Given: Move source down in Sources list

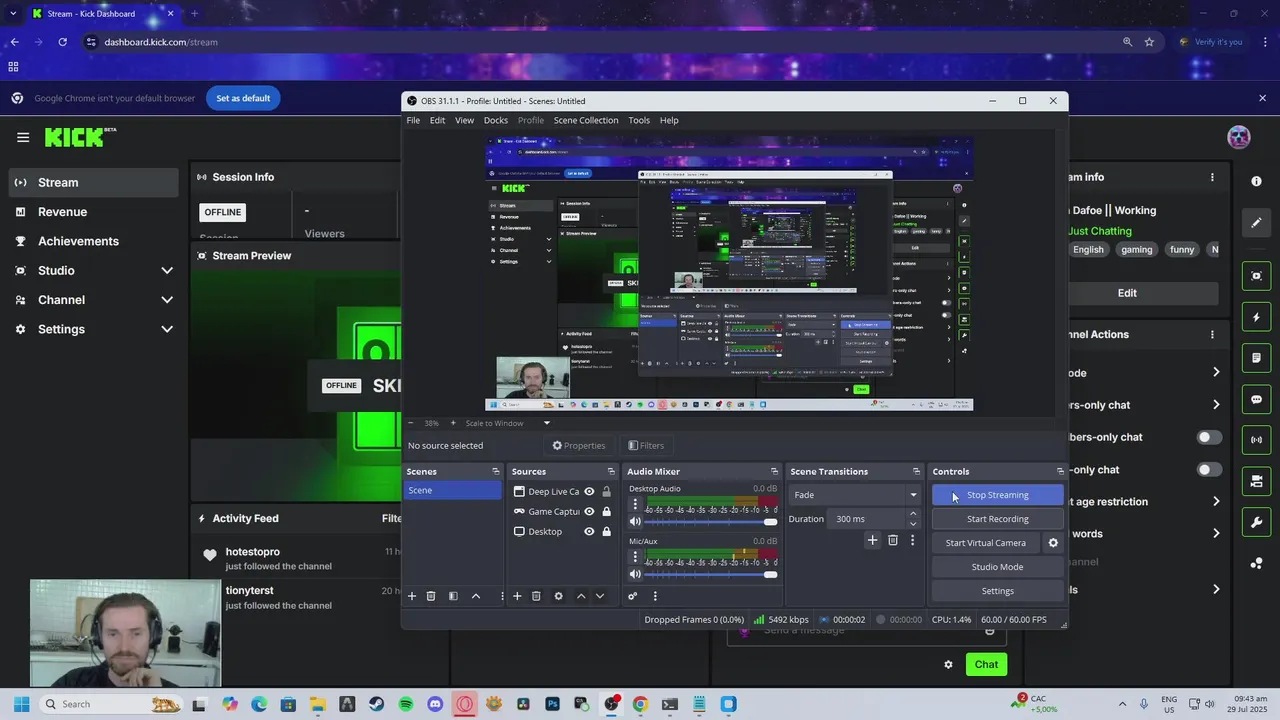Looking at the screenshot, I should [600, 596].
